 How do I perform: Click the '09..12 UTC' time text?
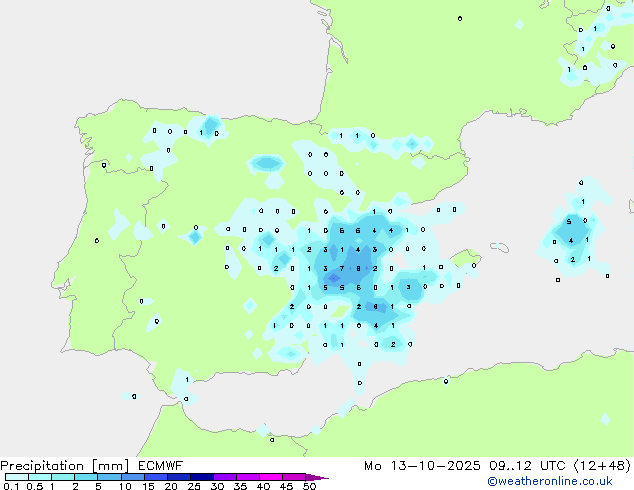(527, 466)
